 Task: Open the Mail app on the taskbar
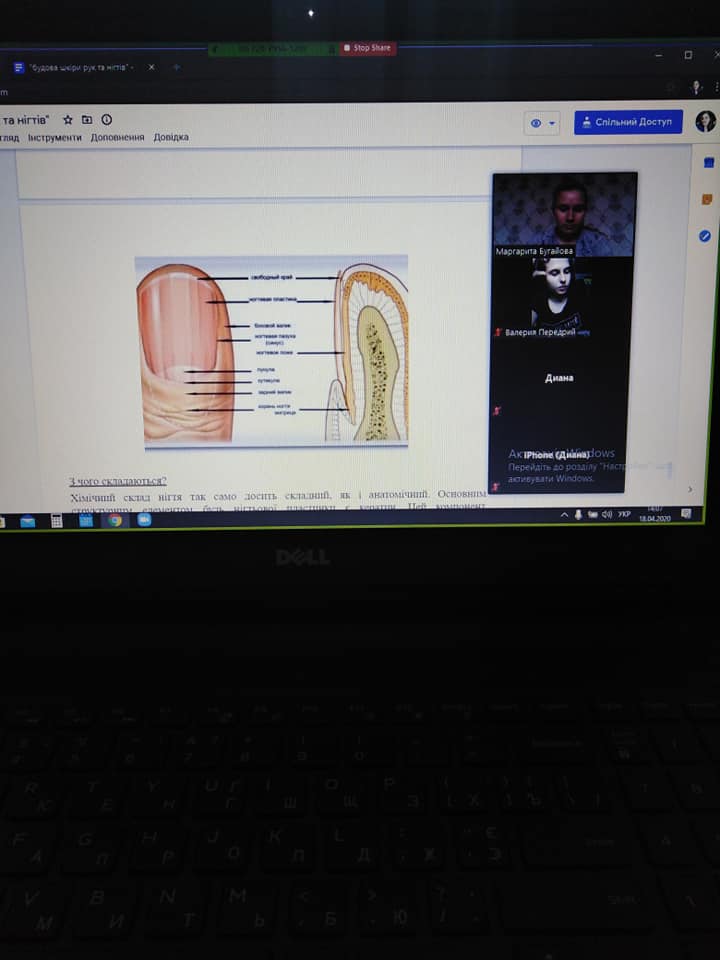[x=28, y=522]
